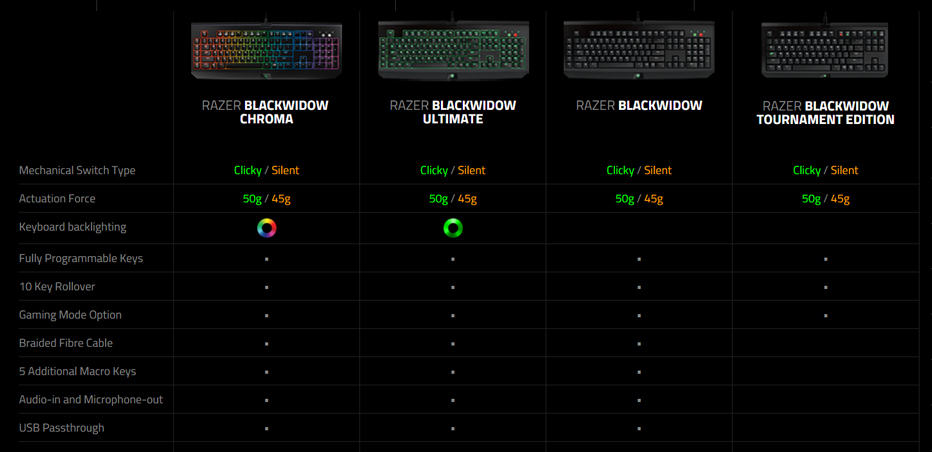This screenshot has height=452, width=932.
Task: Click the Ultimate 5 Additional Macro Keys dot
Action: point(453,372)
